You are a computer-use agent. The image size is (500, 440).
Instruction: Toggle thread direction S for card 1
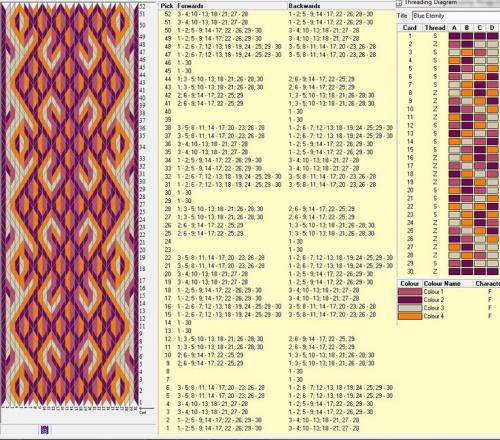tap(435, 36)
